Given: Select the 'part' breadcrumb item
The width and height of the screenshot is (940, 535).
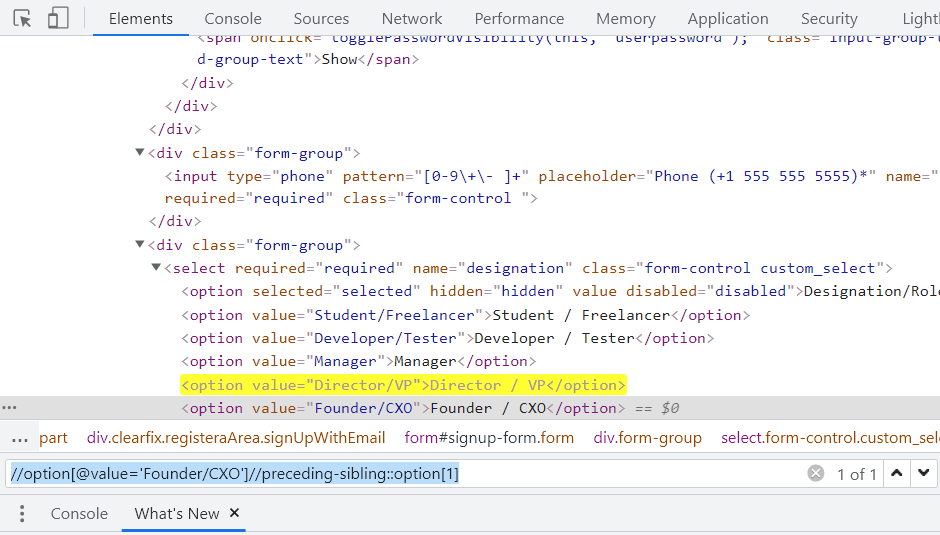Looking at the screenshot, I should [x=53, y=438].
